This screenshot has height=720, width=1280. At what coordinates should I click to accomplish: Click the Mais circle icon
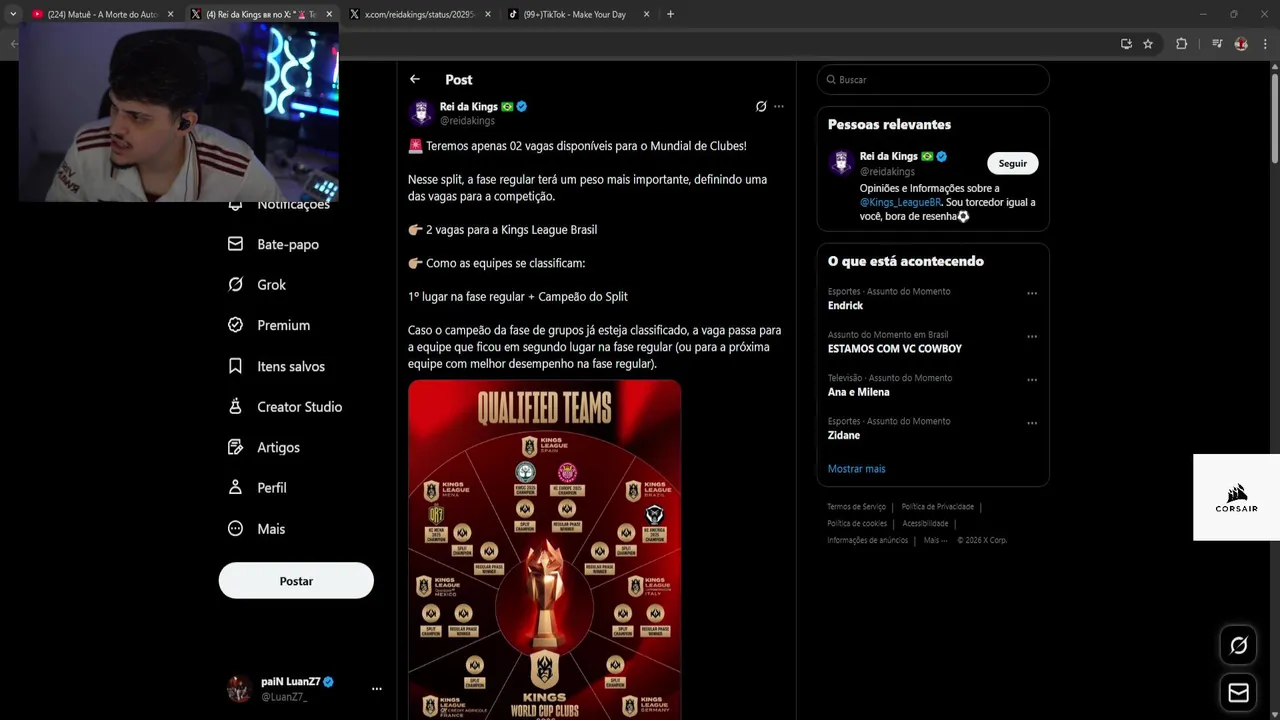click(235, 529)
